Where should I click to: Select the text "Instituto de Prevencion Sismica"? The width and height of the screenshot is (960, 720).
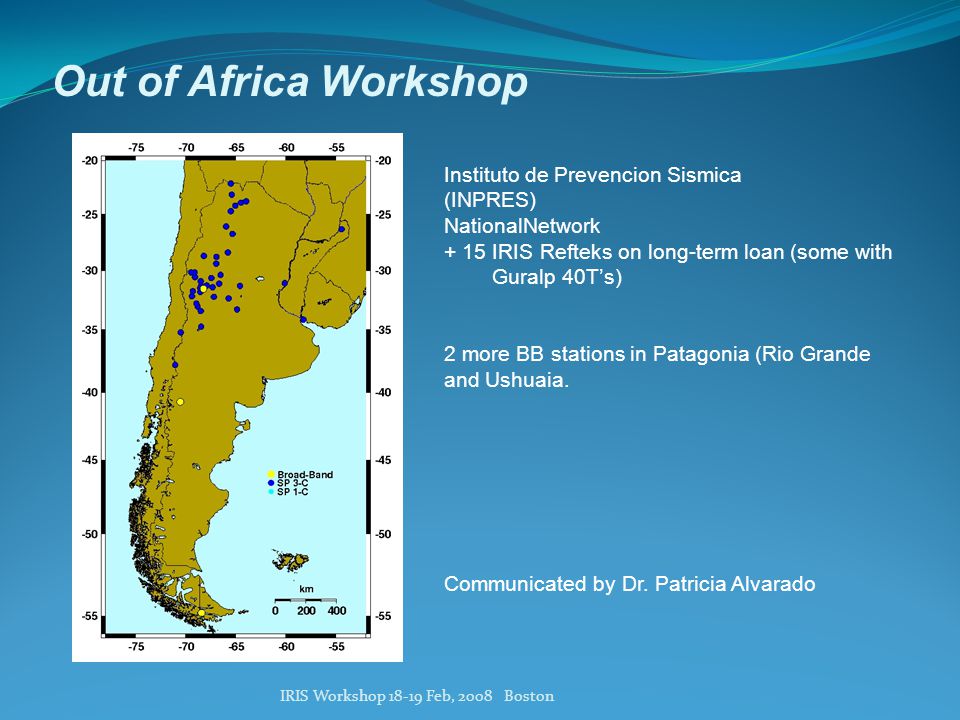(x=592, y=175)
